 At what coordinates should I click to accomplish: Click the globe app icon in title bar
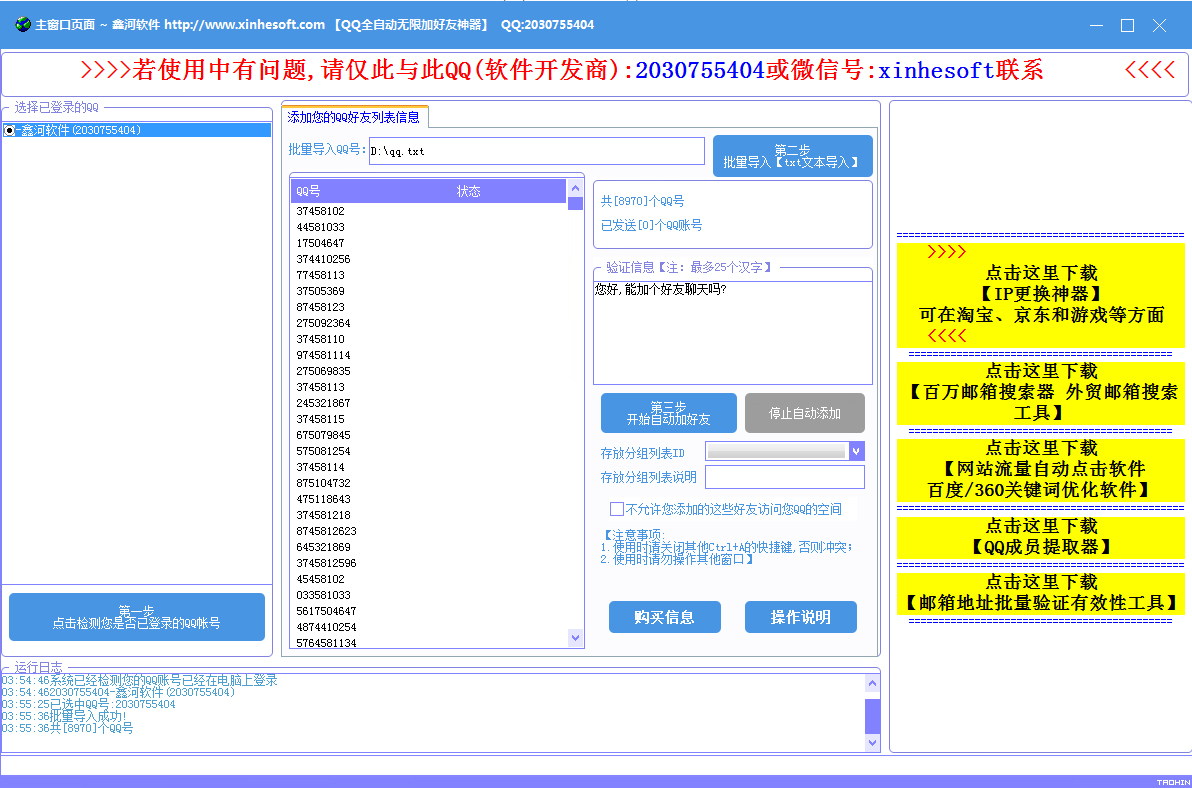click(x=23, y=24)
